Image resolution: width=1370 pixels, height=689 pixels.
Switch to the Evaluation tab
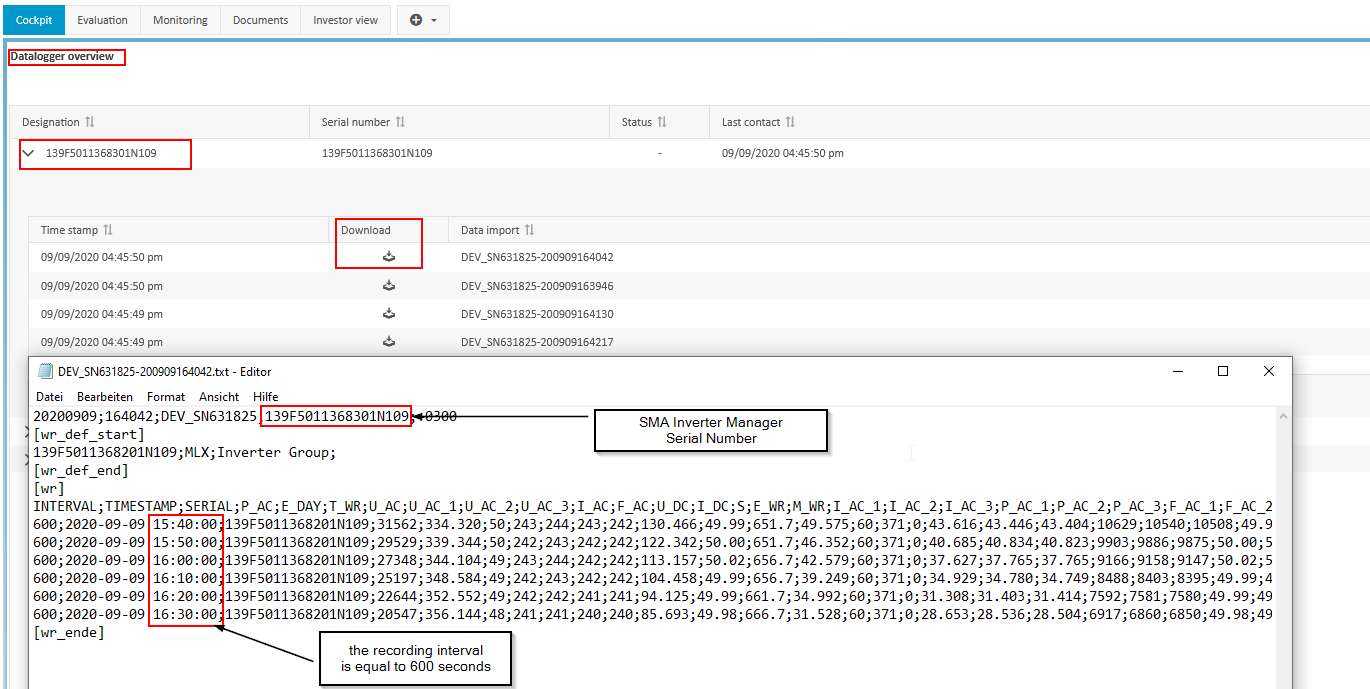tap(103, 20)
